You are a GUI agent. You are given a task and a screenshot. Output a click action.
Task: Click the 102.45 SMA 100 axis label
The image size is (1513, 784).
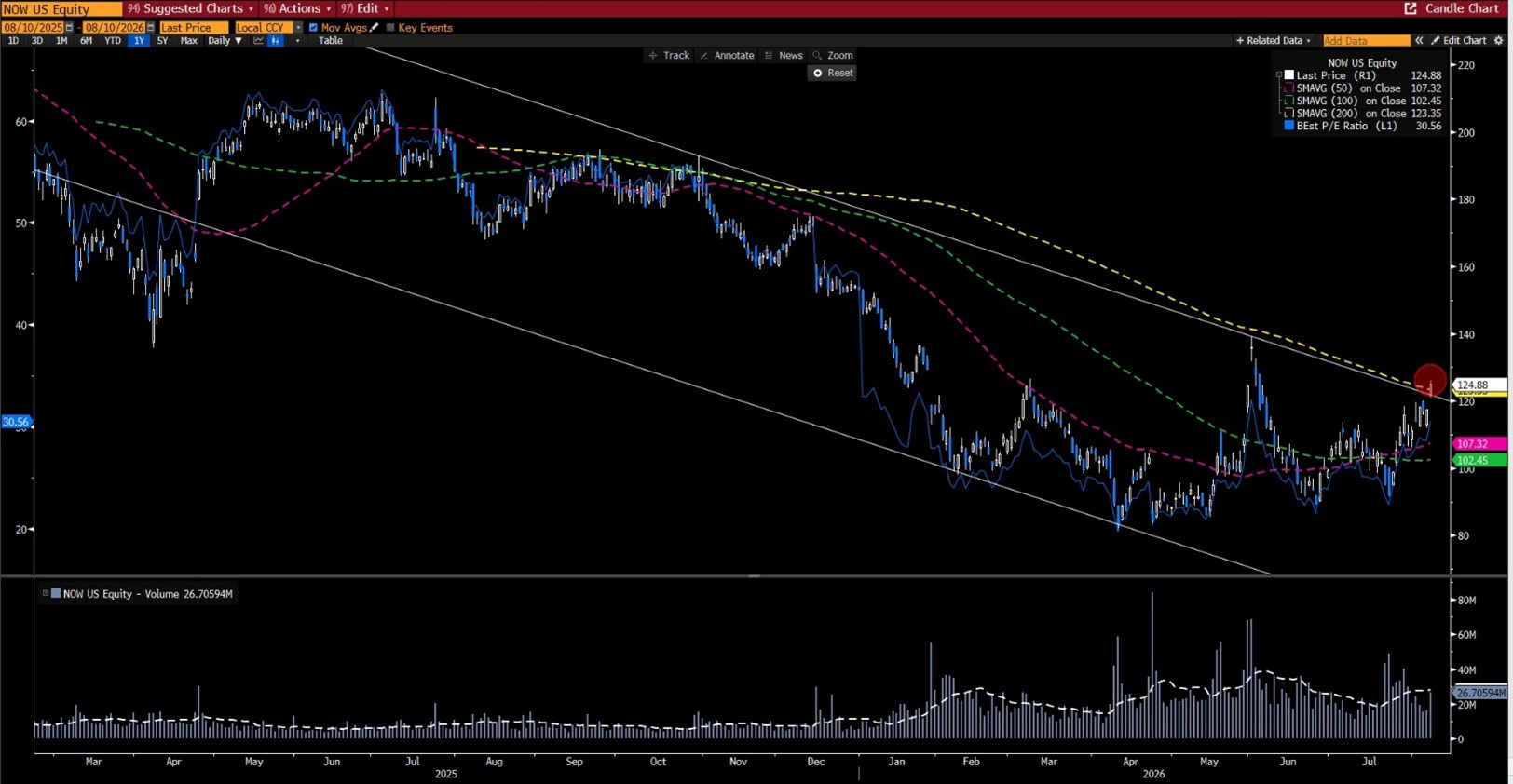(x=1479, y=461)
